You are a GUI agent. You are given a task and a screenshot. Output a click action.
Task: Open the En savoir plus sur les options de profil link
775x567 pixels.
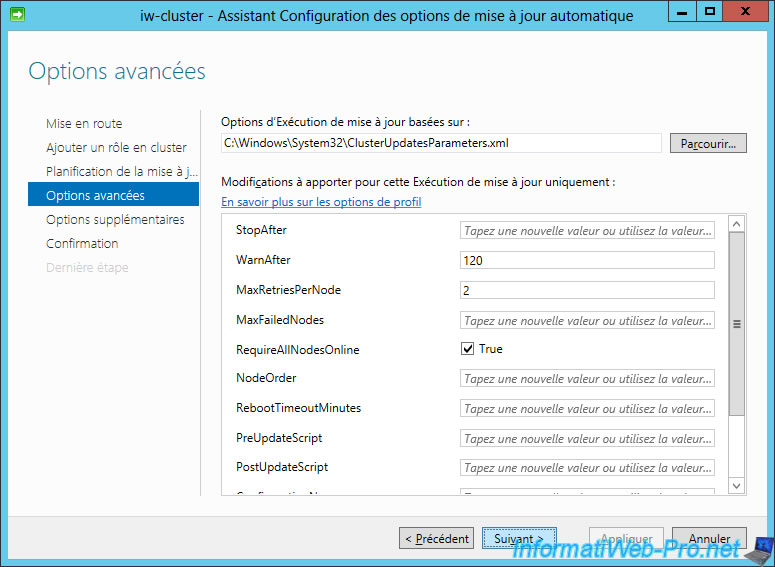point(321,202)
